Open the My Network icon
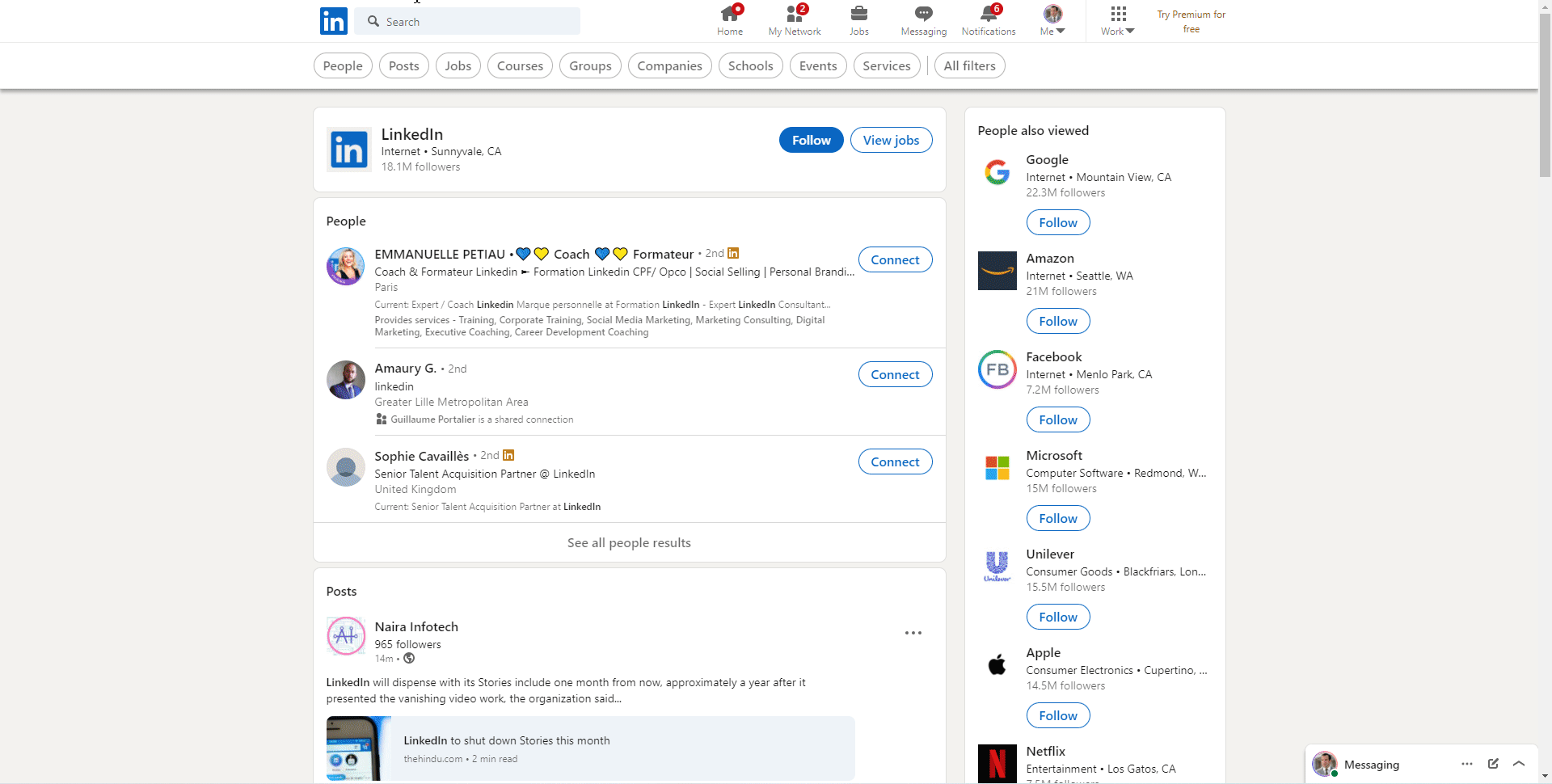1552x784 pixels. tap(795, 21)
